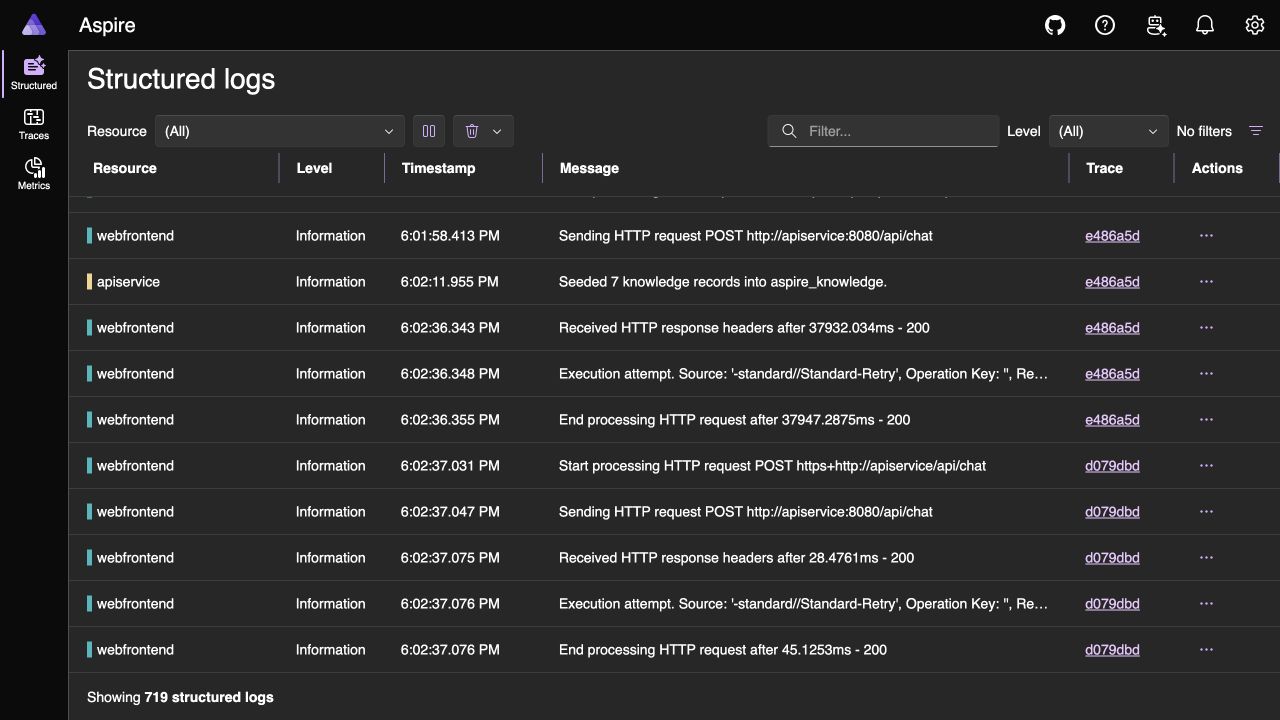Click webfrontend in the 6:02:37.031 PM row
This screenshot has width=1280, height=720.
[135, 466]
